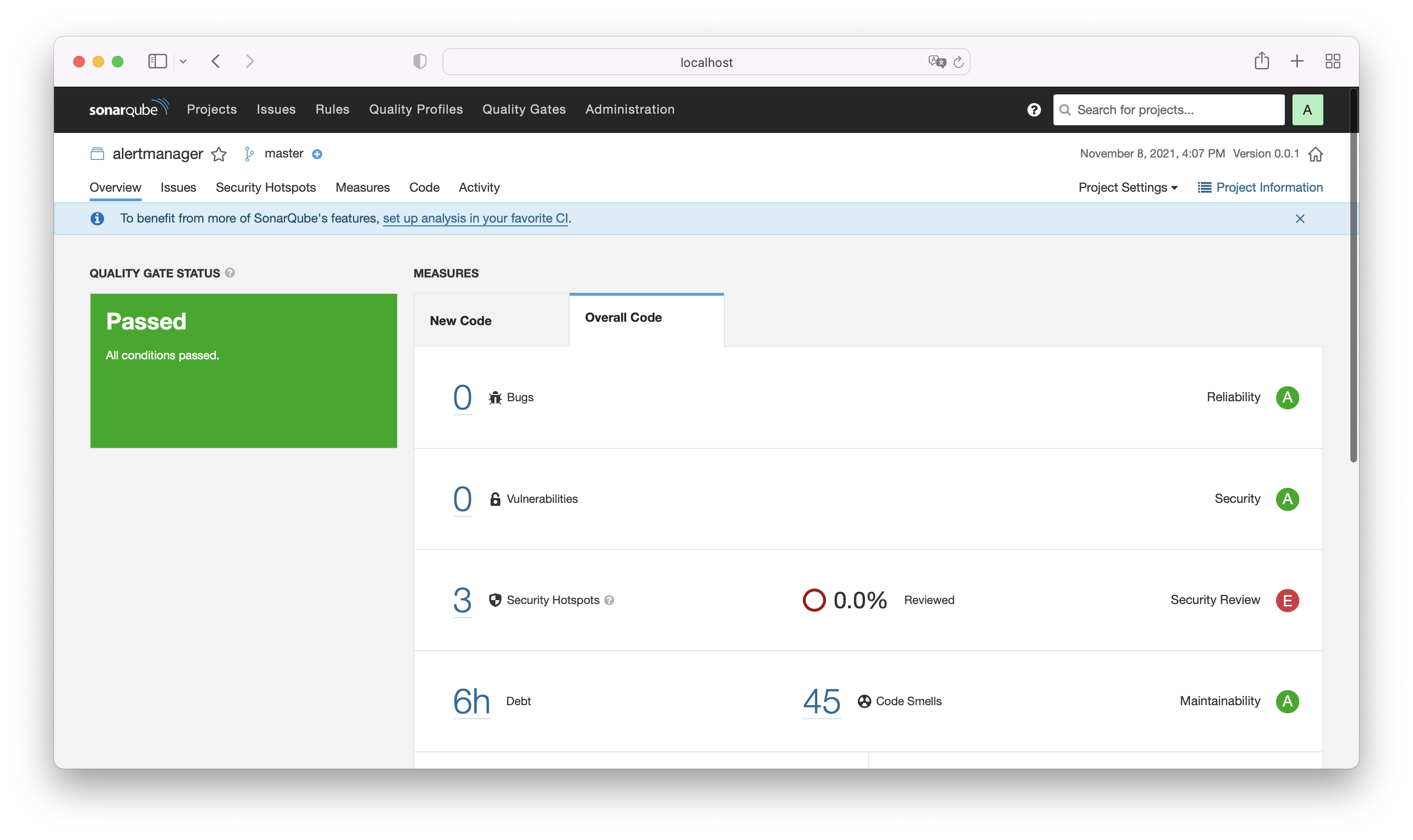The image size is (1413, 840).
Task: Click the Quality Gate Status help icon
Action: point(230,273)
